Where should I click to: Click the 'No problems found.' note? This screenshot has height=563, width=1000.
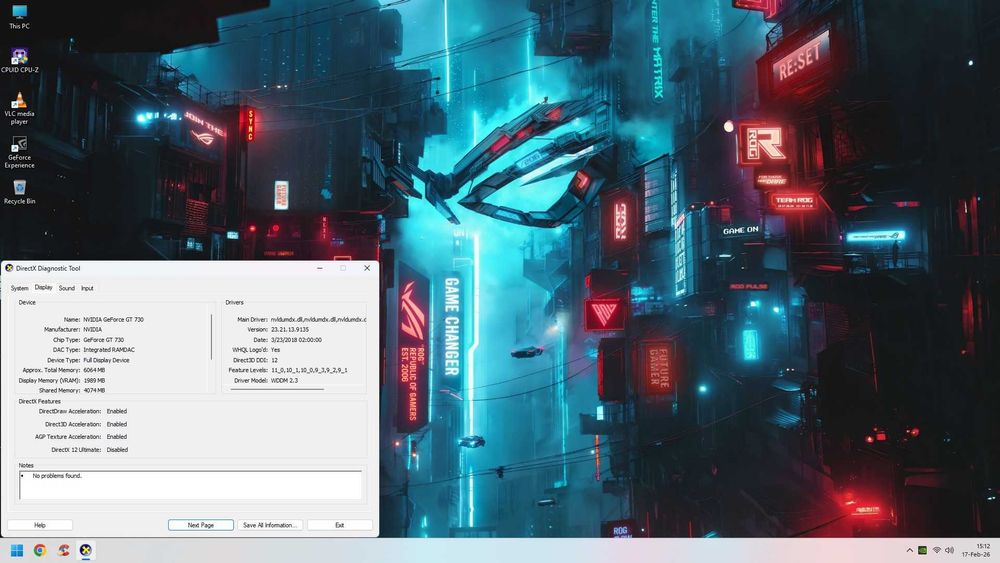click(57, 476)
